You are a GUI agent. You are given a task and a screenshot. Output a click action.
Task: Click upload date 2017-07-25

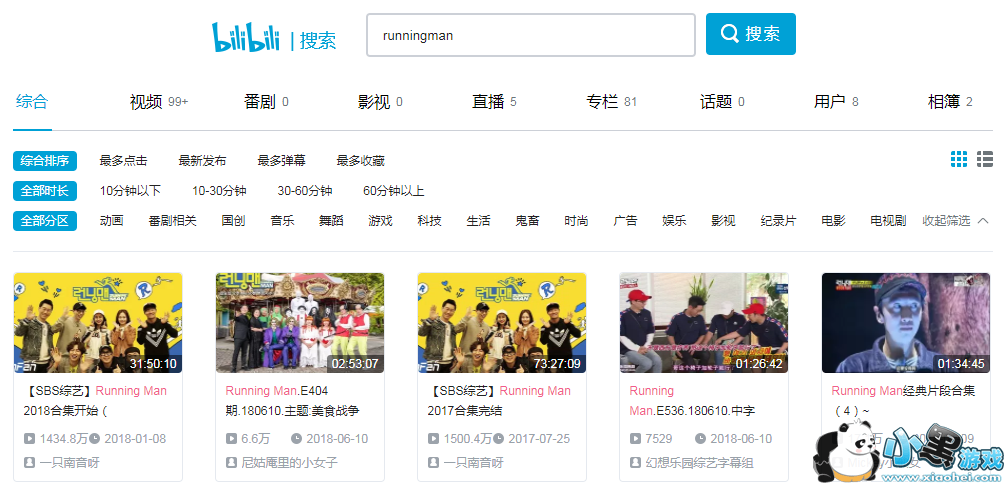coord(531,439)
